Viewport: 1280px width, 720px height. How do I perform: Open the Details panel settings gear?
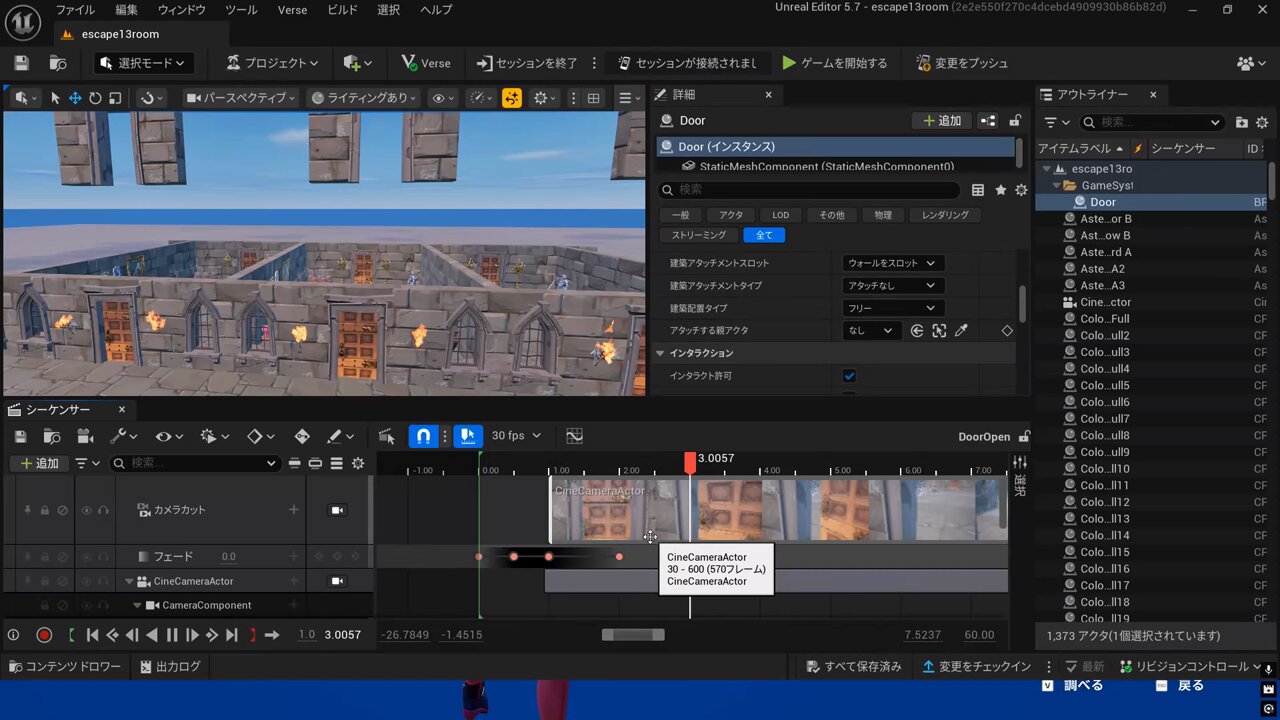click(x=1021, y=190)
